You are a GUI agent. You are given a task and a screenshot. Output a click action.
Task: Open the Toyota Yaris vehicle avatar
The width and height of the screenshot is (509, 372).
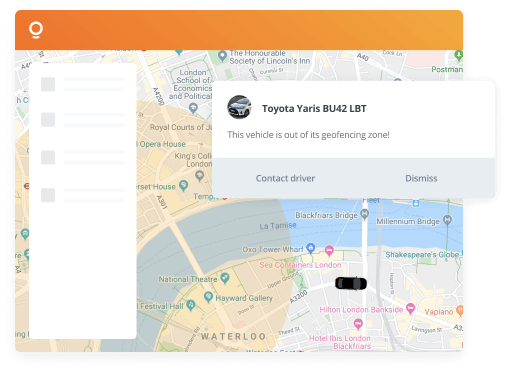point(239,107)
